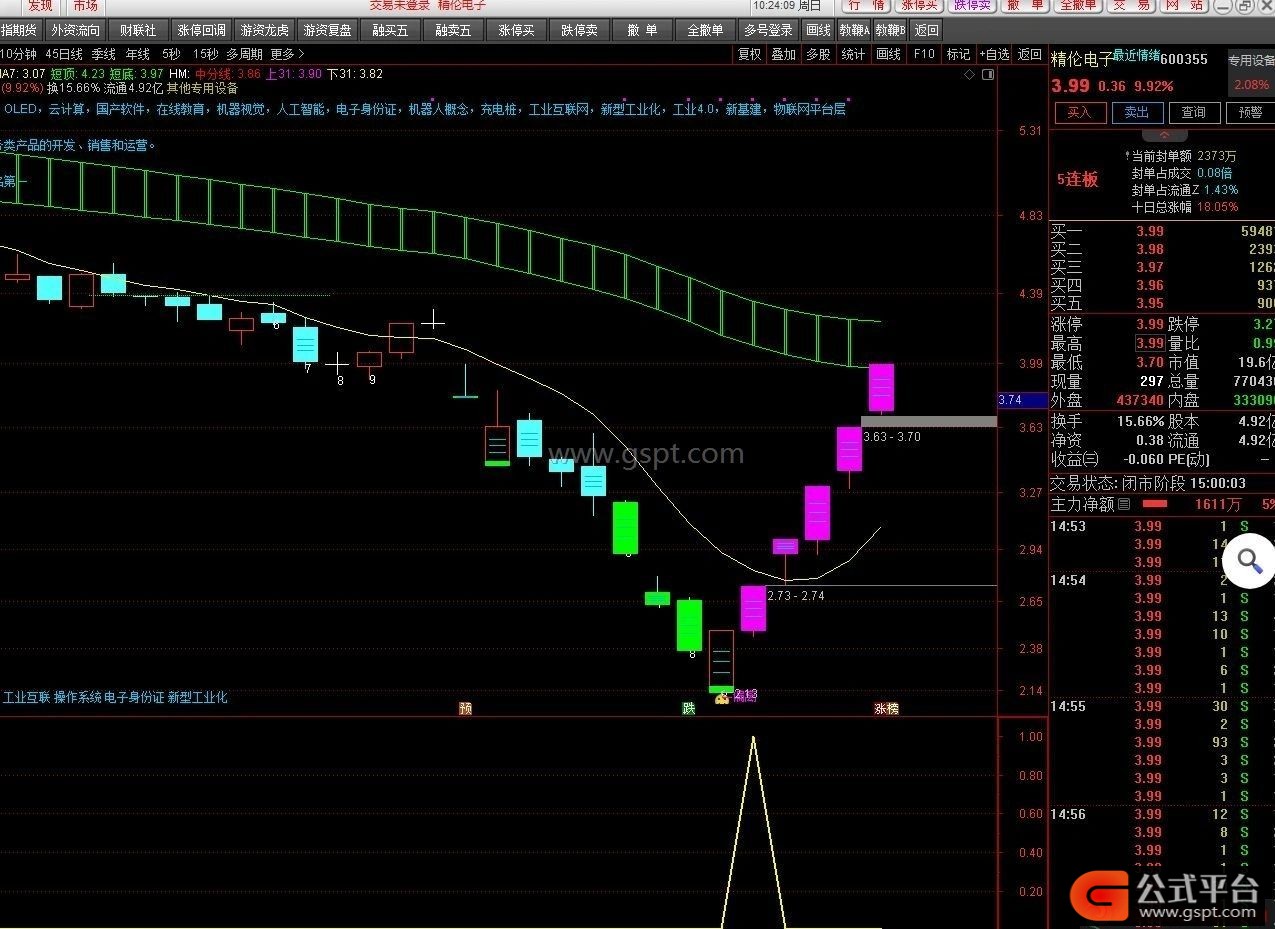
Task: Click the 外资流向 toolbar button
Action: (x=75, y=30)
